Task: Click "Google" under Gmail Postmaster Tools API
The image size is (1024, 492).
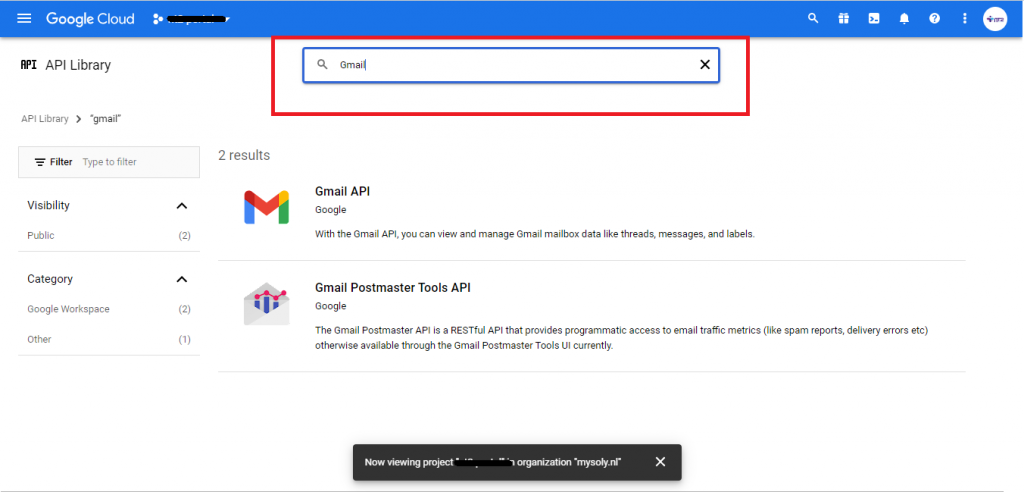Action: (x=330, y=306)
